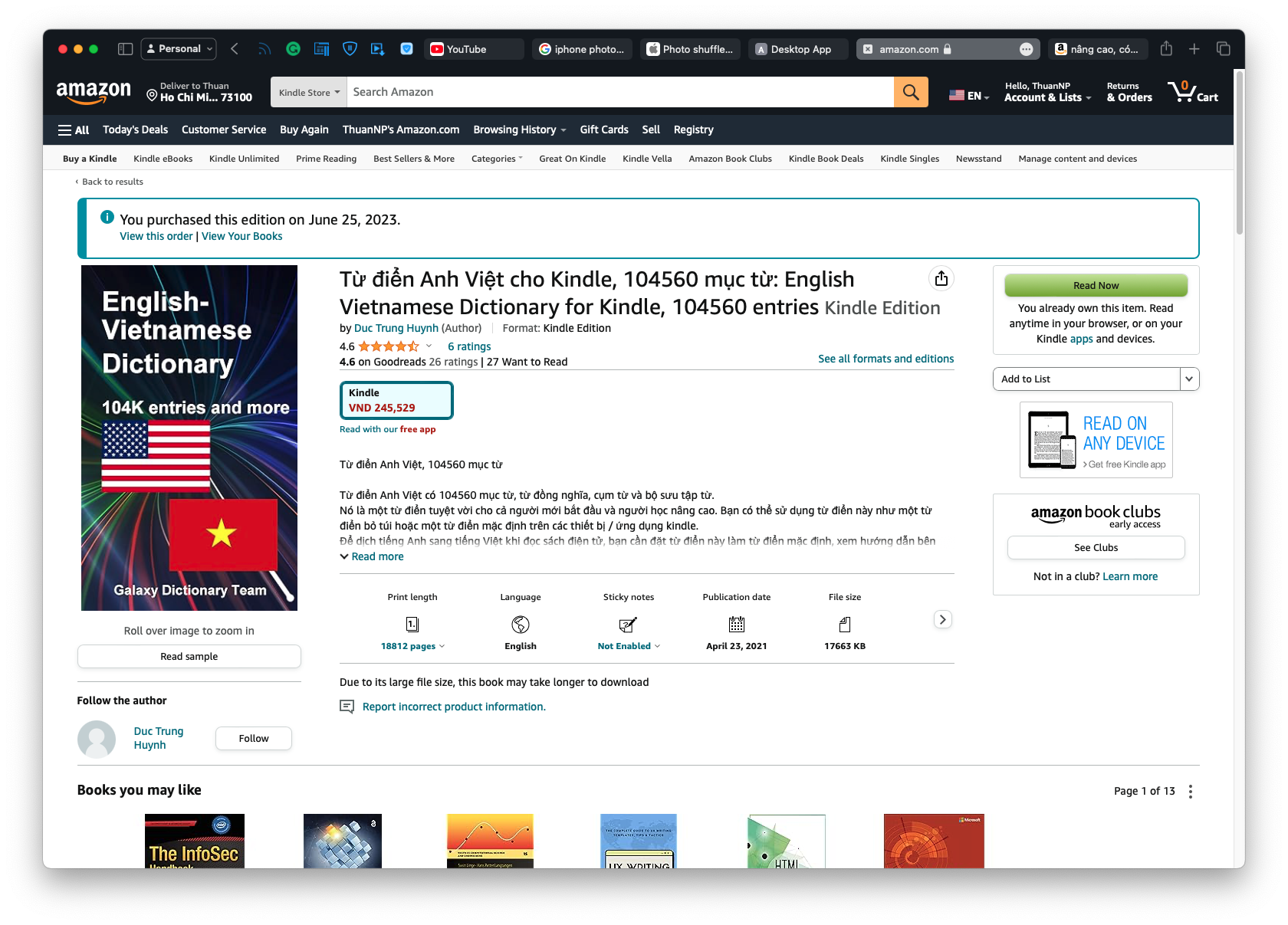Image resolution: width=1288 pixels, height=925 pixels.
Task: Click the report feedback speech bubble icon
Action: coord(347,707)
